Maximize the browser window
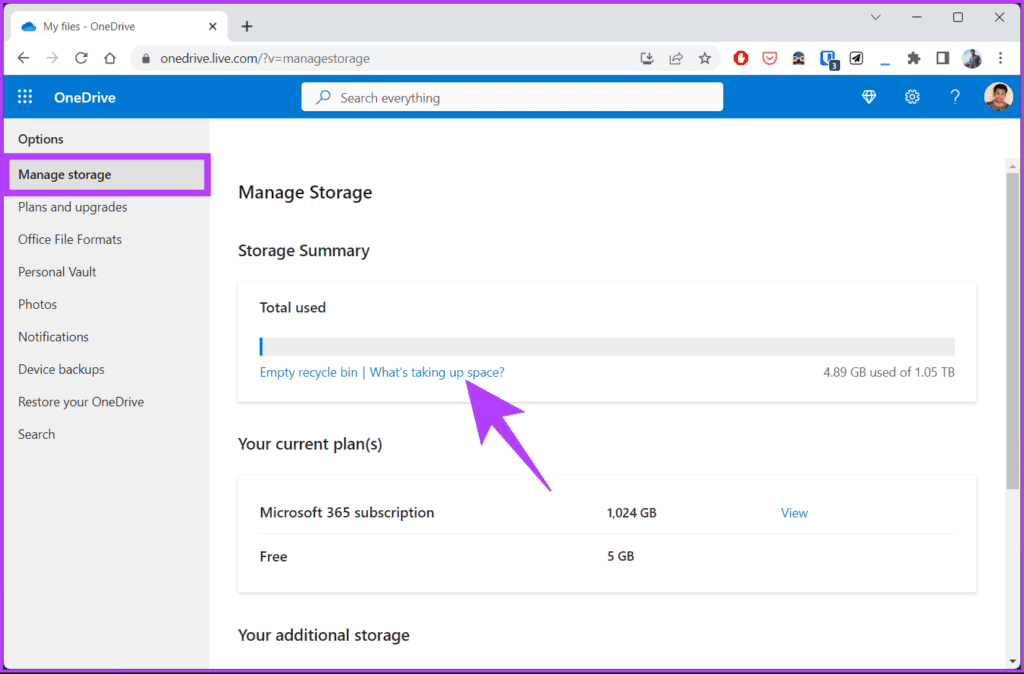Screen dimensions: 1024x674 (958, 18)
